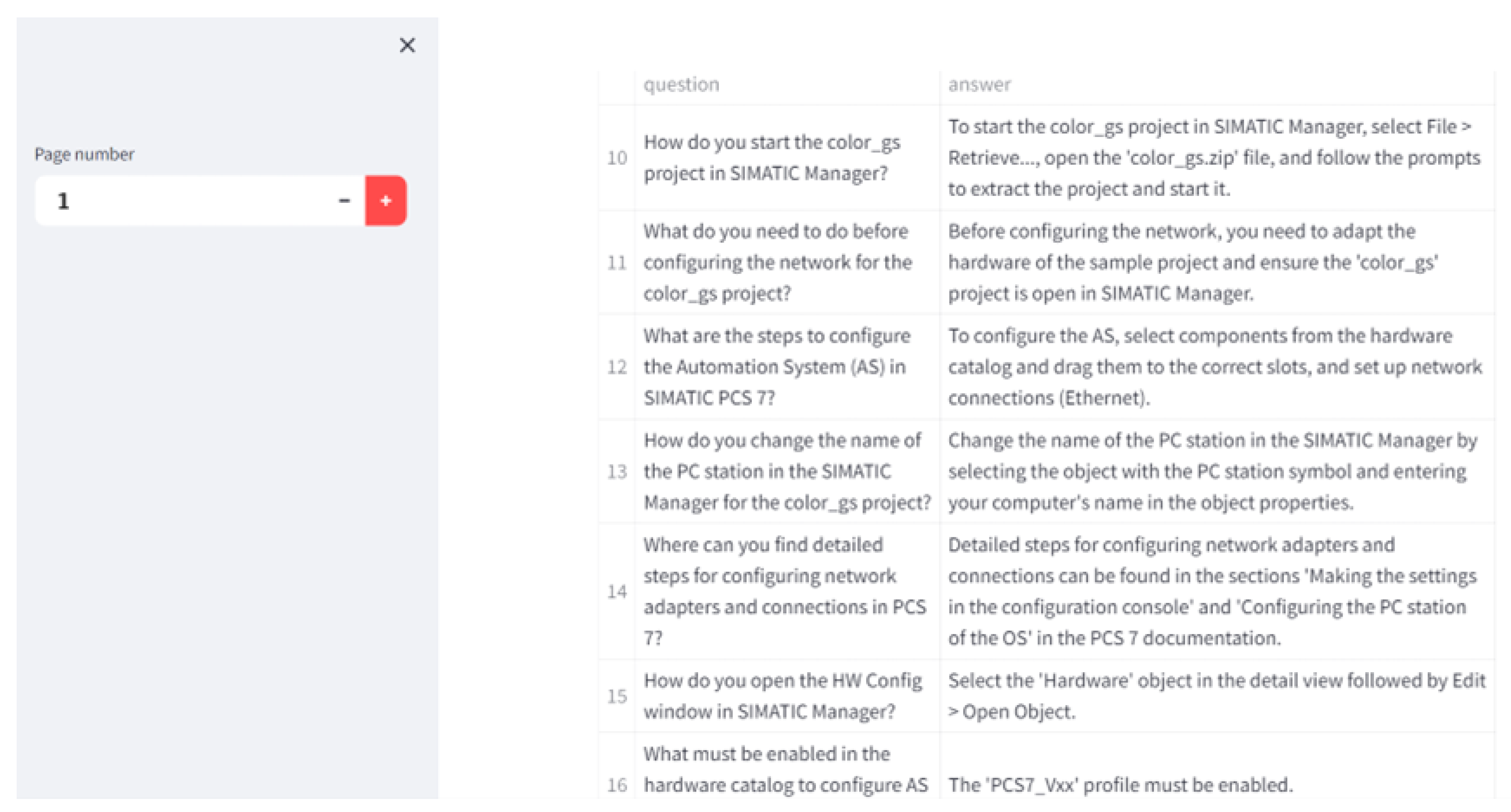Select answer about adapting sample project hardware
This screenshot has width=1511, height=812.
[x=1192, y=262]
